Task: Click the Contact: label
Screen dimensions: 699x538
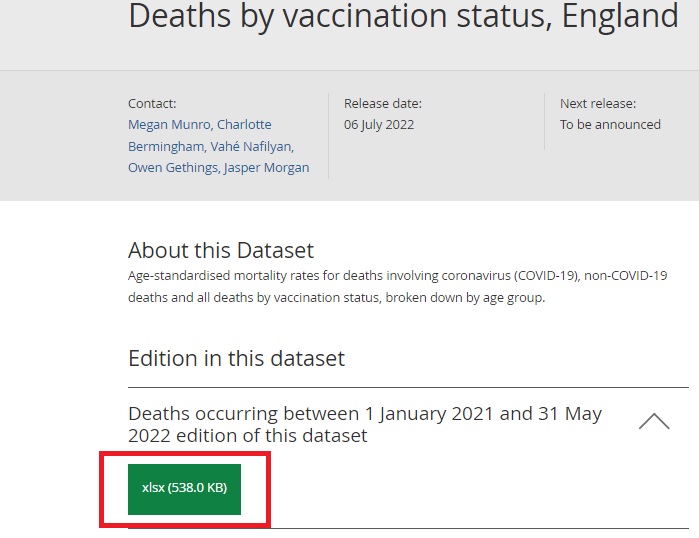Action: (x=152, y=103)
